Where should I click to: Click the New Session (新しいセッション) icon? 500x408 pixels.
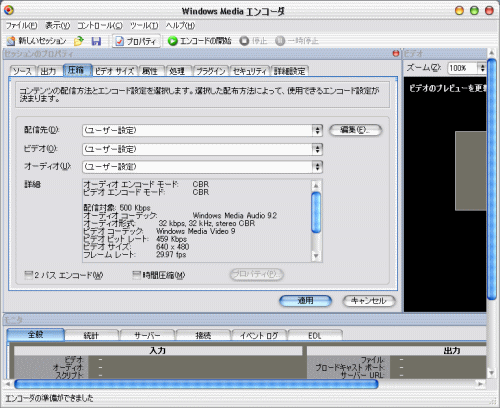pyautogui.click(x=11, y=41)
